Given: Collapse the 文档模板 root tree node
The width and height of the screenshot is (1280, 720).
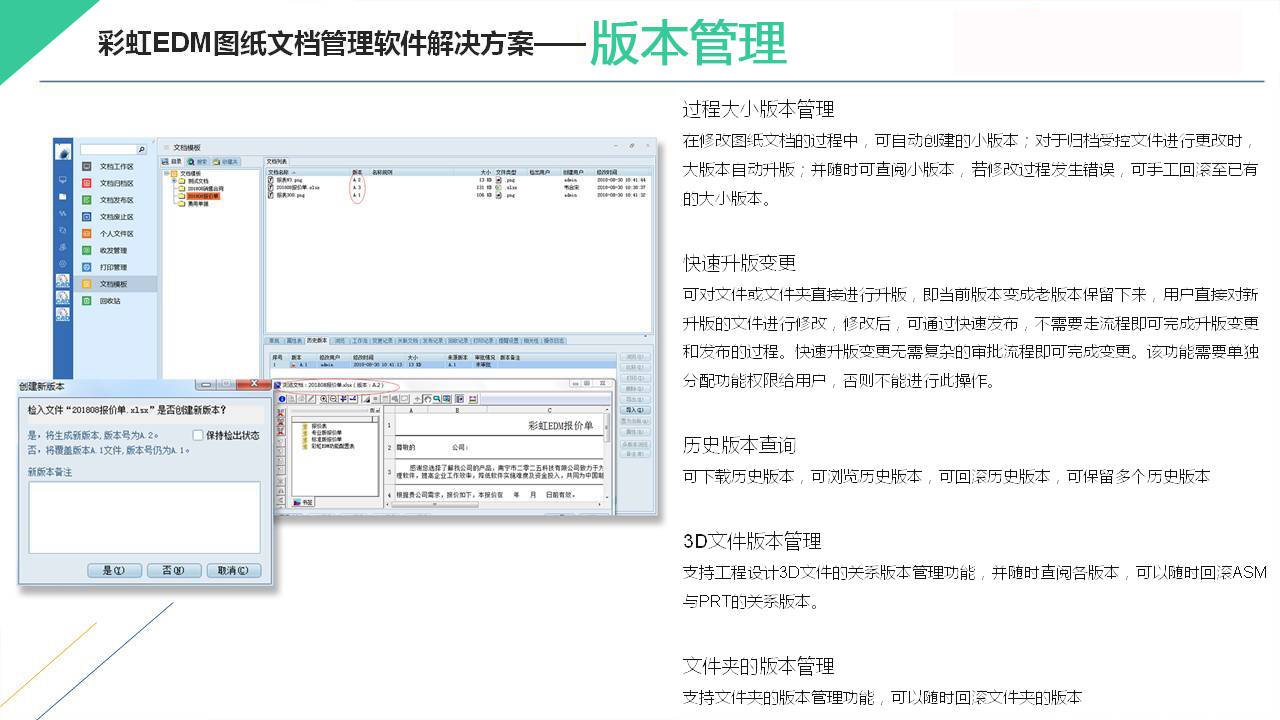Looking at the screenshot, I should click(x=165, y=173).
